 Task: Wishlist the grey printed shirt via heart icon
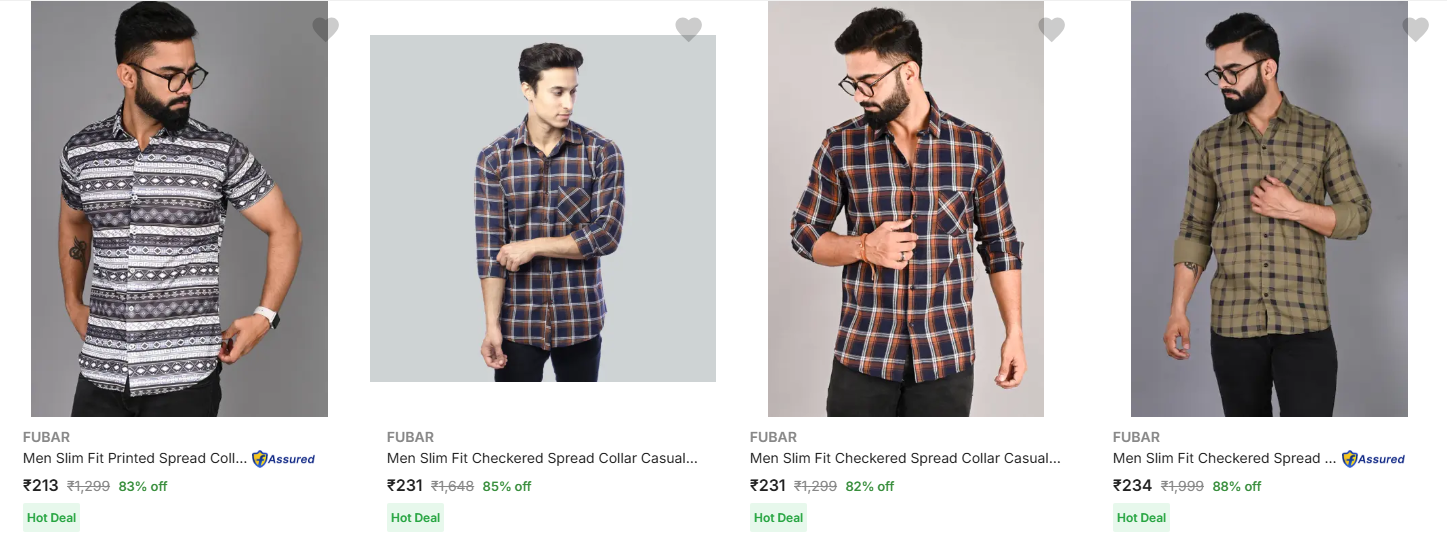[x=325, y=29]
